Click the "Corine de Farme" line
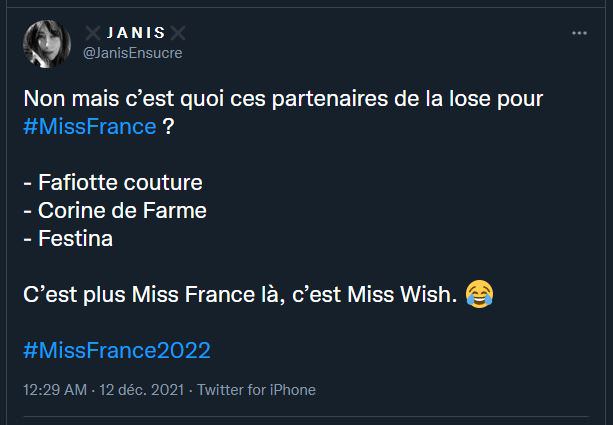The height and width of the screenshot is (425, 613). [116, 211]
